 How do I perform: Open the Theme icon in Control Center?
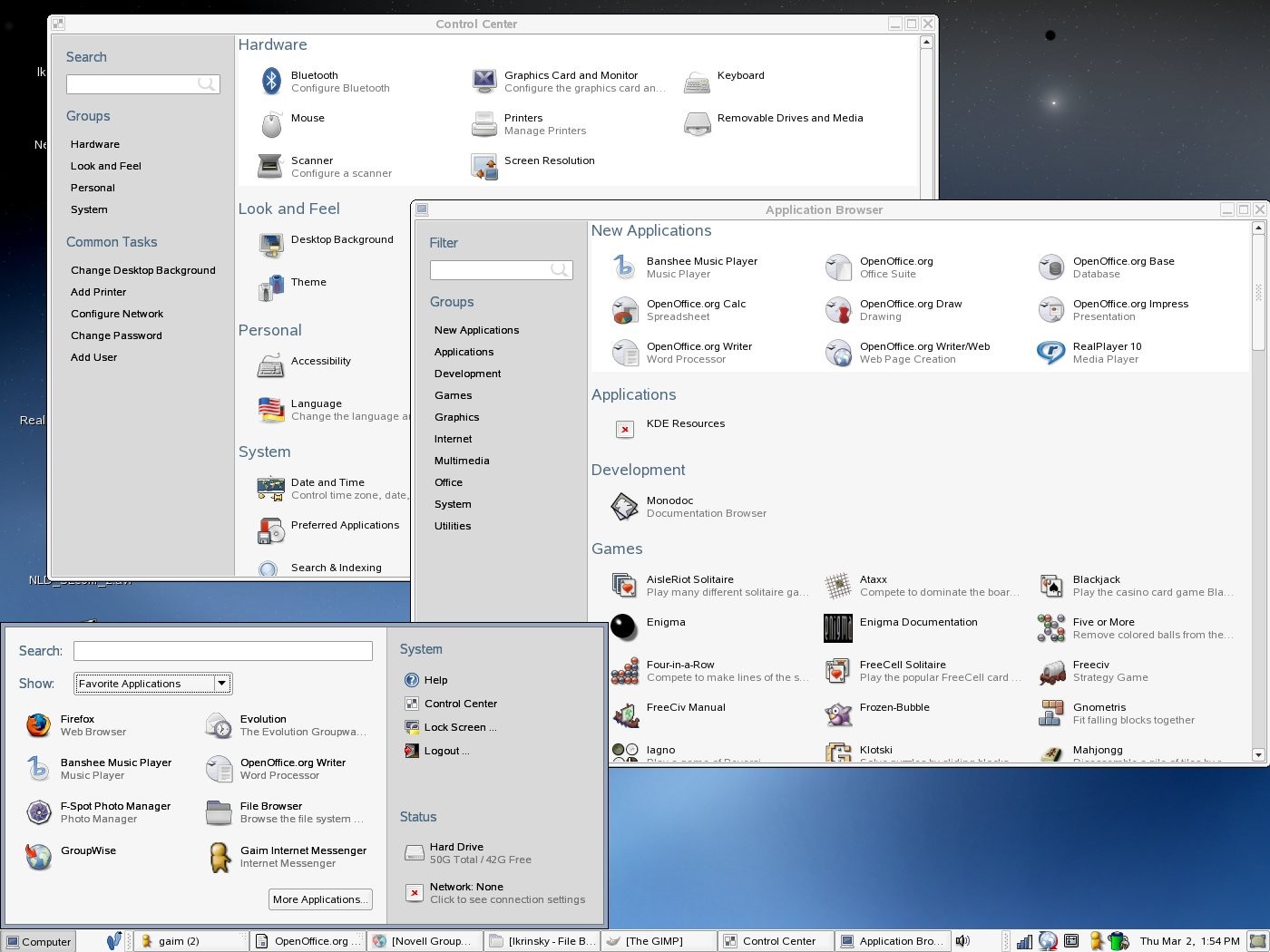pos(270,288)
